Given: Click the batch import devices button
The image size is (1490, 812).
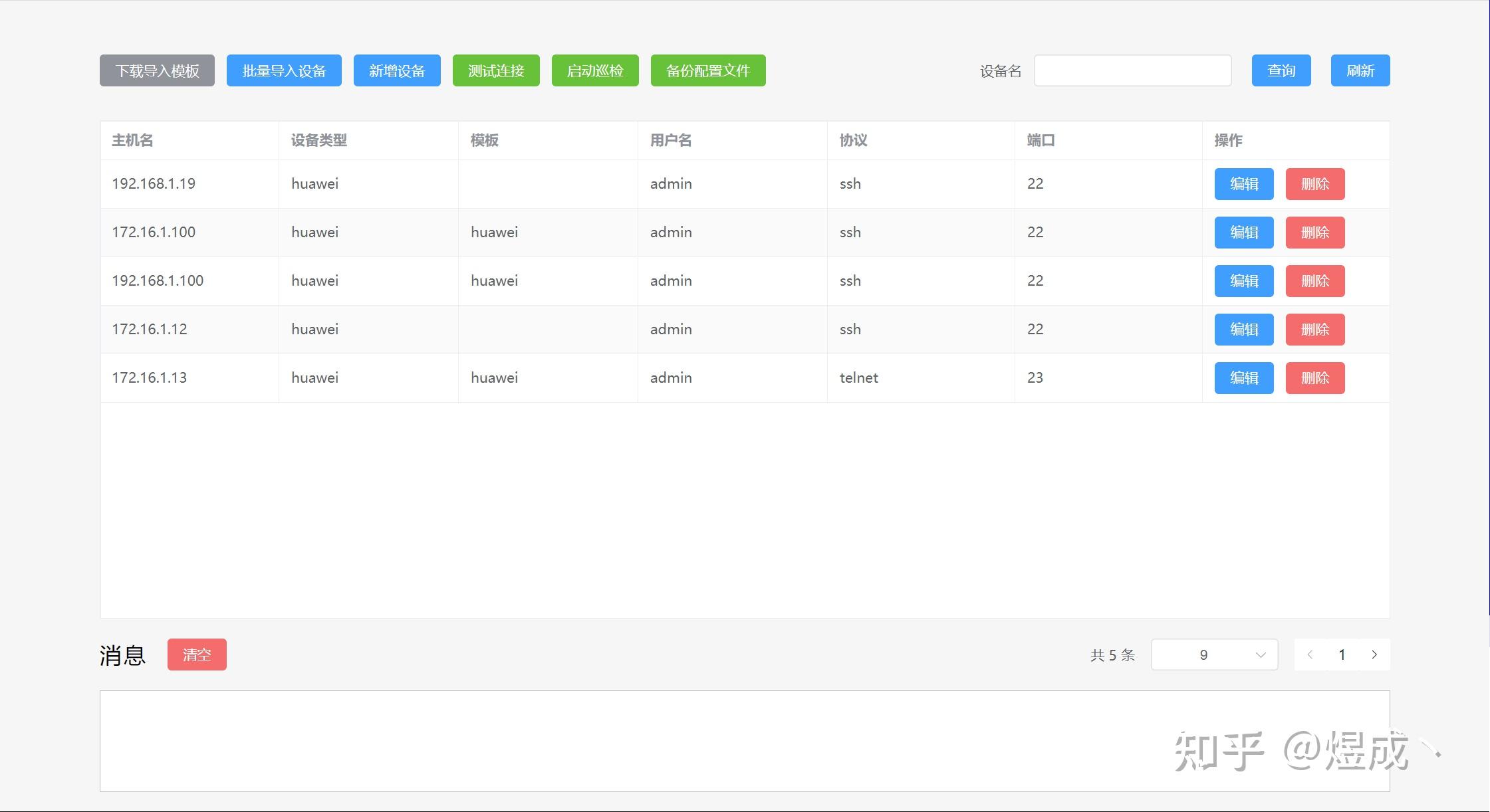Looking at the screenshot, I should pos(284,70).
